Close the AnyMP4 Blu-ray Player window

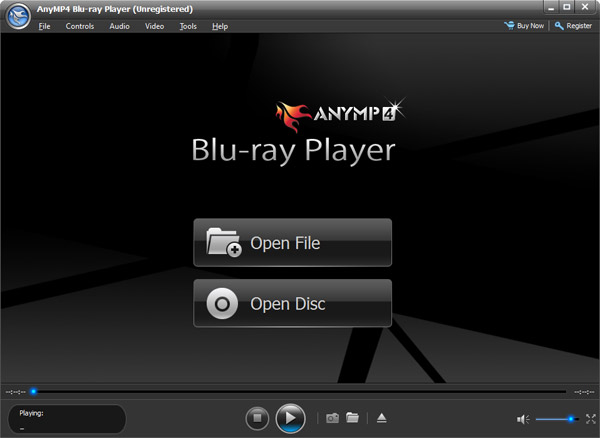pos(585,7)
